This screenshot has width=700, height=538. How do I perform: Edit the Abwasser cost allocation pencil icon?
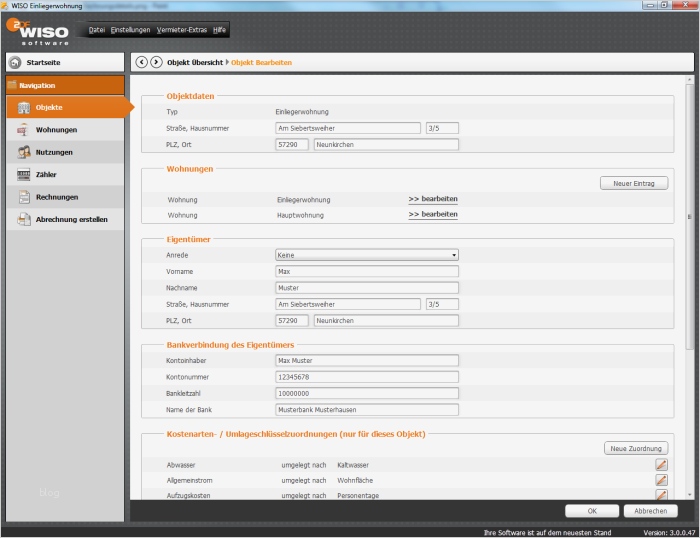[661, 465]
